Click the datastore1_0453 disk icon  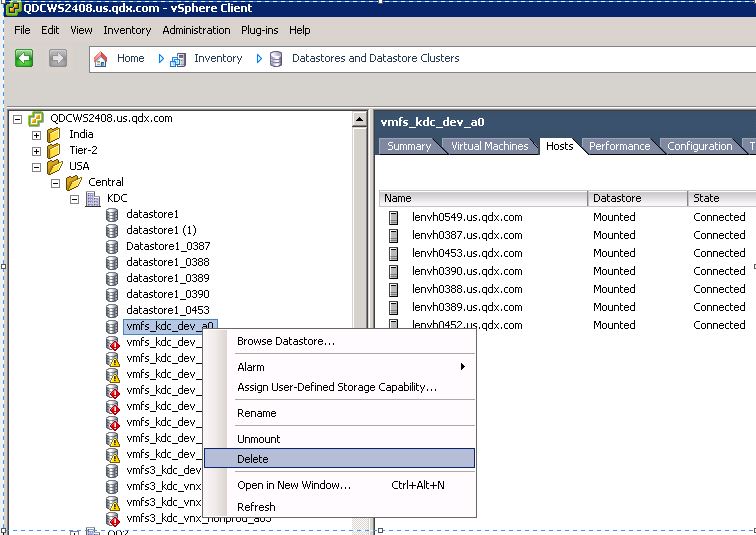pyautogui.click(x=112, y=311)
